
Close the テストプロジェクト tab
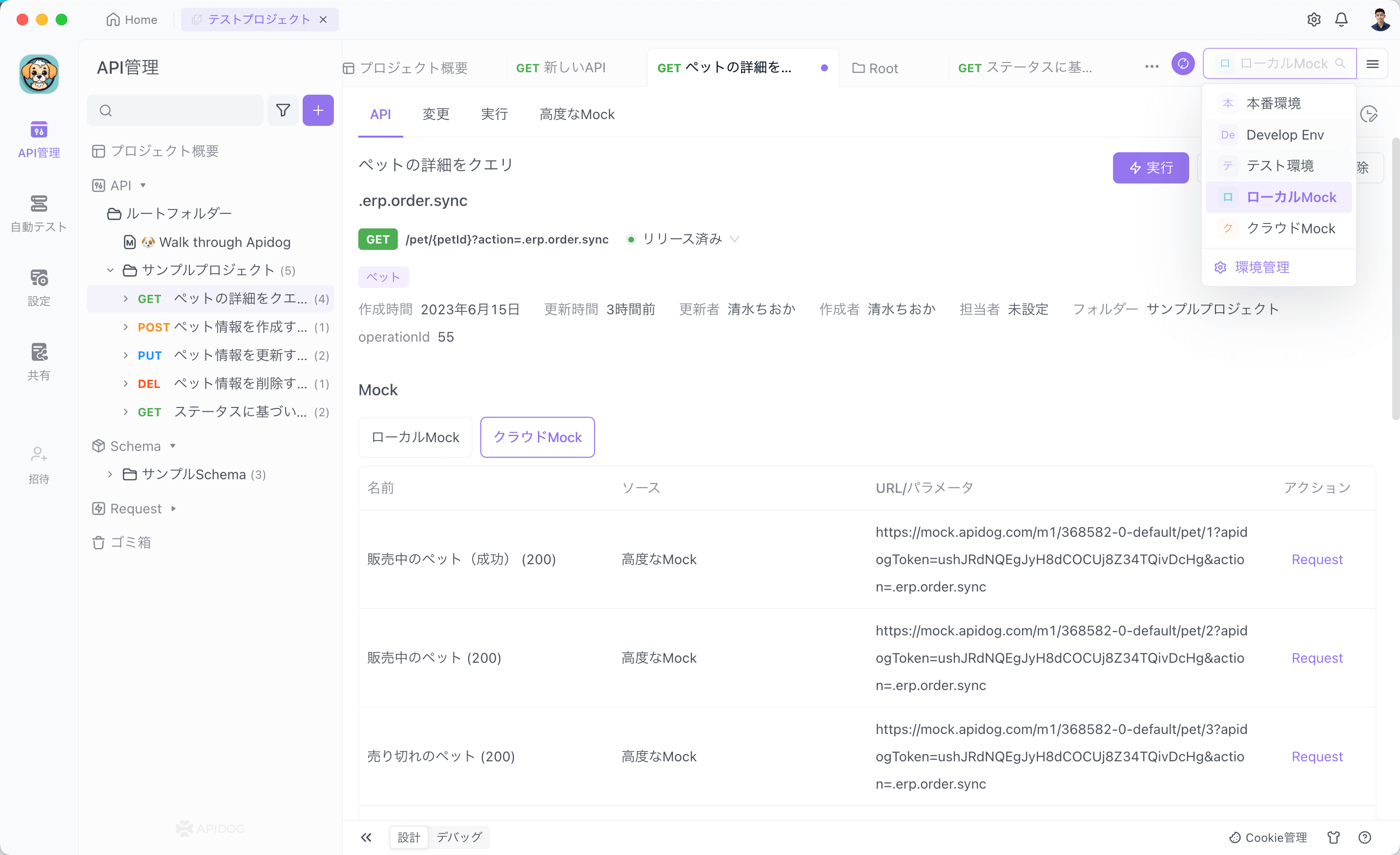point(323,20)
